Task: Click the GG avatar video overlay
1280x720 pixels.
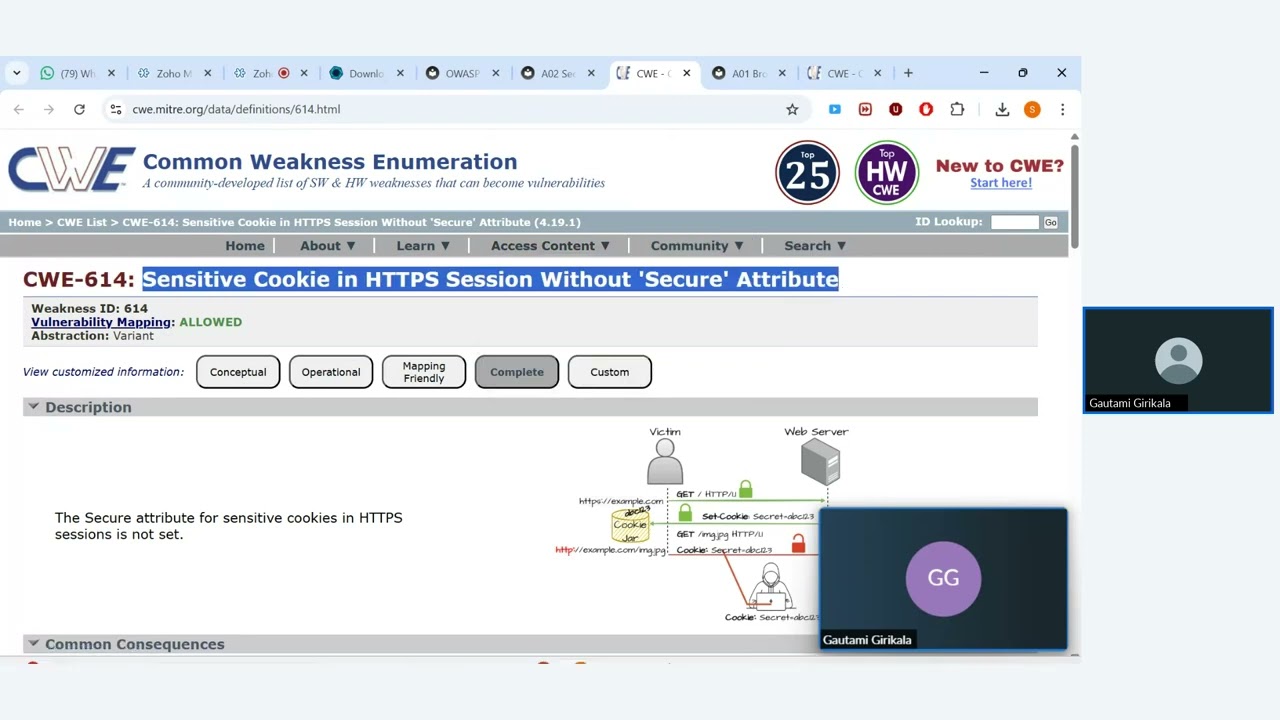Action: (943, 579)
